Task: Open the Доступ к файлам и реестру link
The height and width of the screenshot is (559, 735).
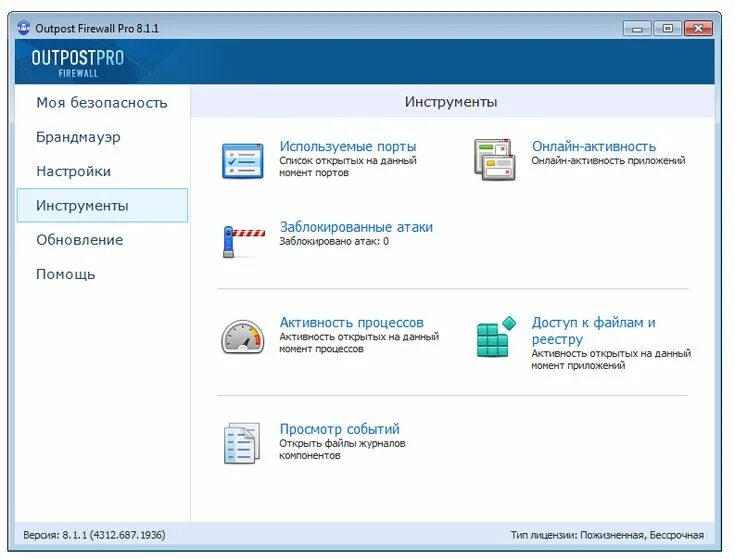Action: pyautogui.click(x=593, y=331)
